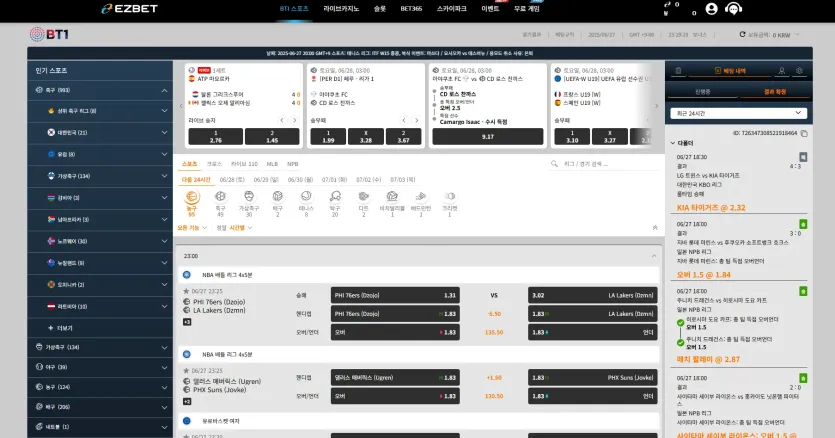Screen dimensions: 835x438
Task: Bet on PHI 76ers moneyline 1.31
Action: 395,295
